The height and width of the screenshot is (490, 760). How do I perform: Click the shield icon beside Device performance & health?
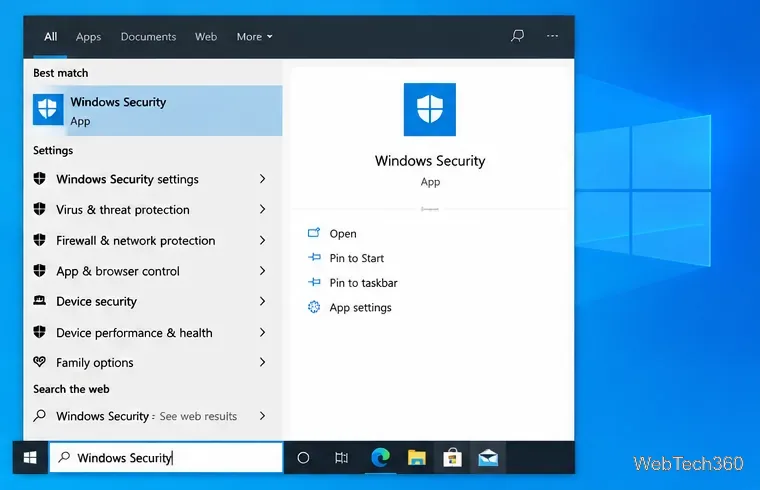click(40, 332)
